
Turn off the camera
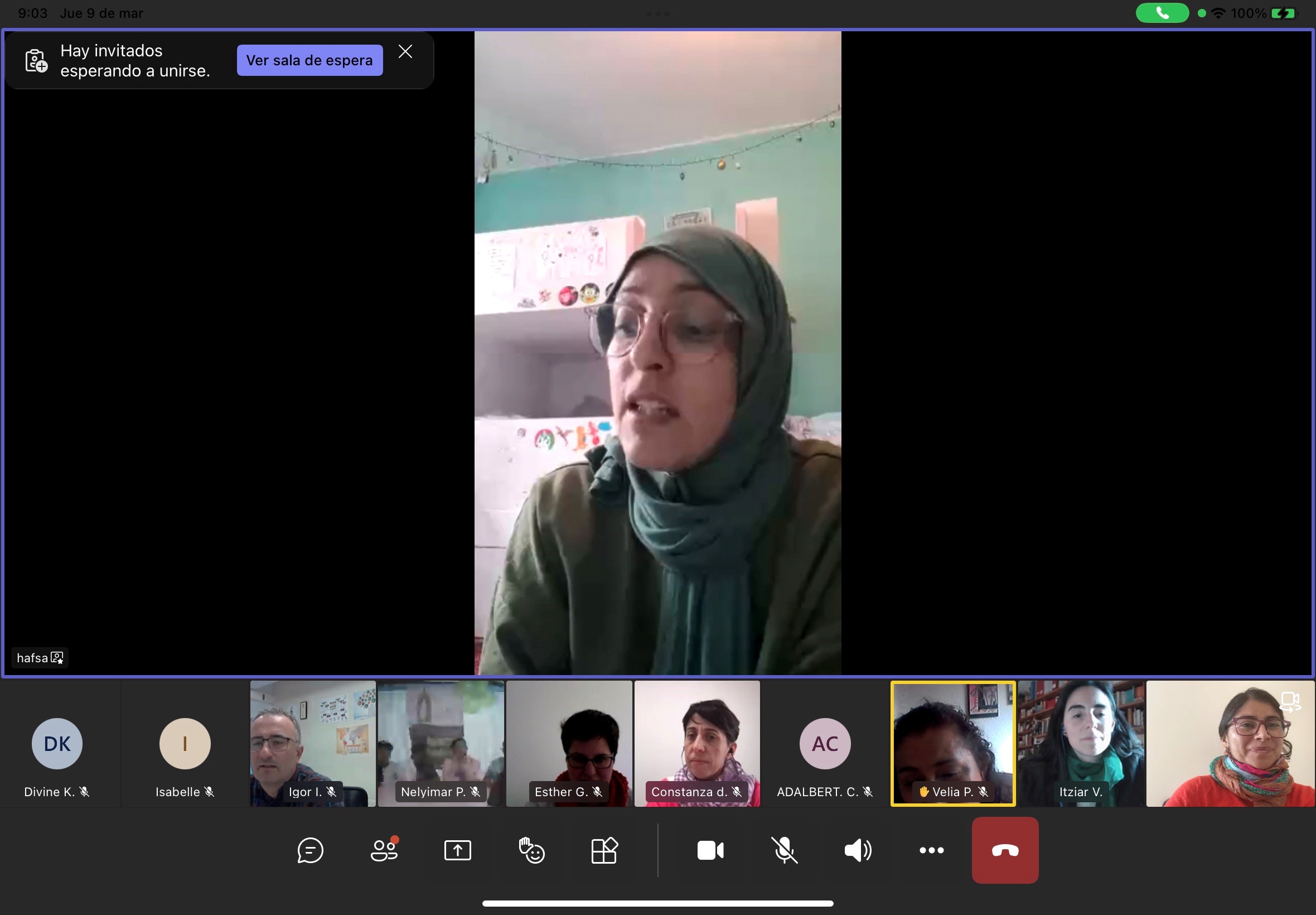710,850
